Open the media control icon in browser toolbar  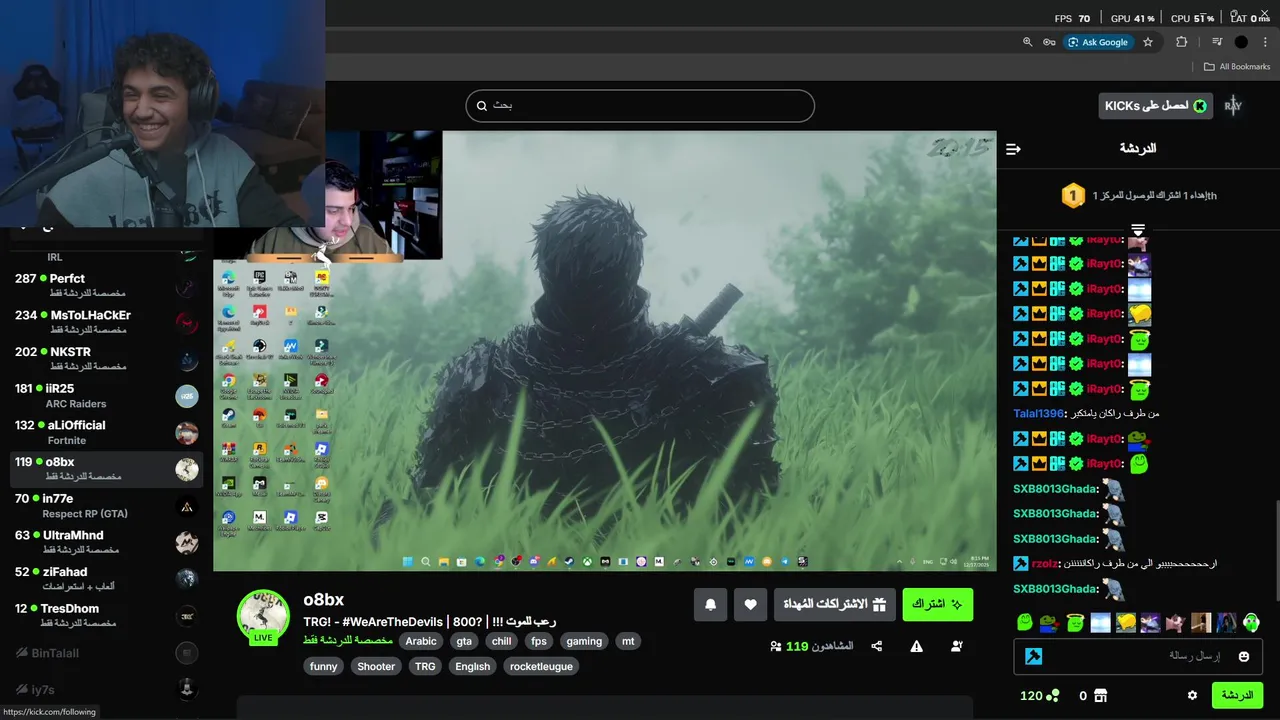[x=1217, y=42]
